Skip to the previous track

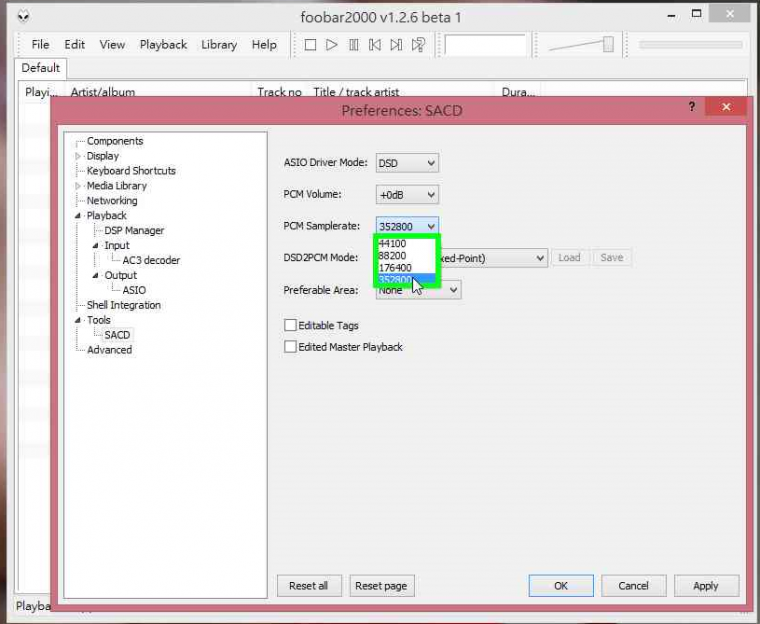point(375,45)
